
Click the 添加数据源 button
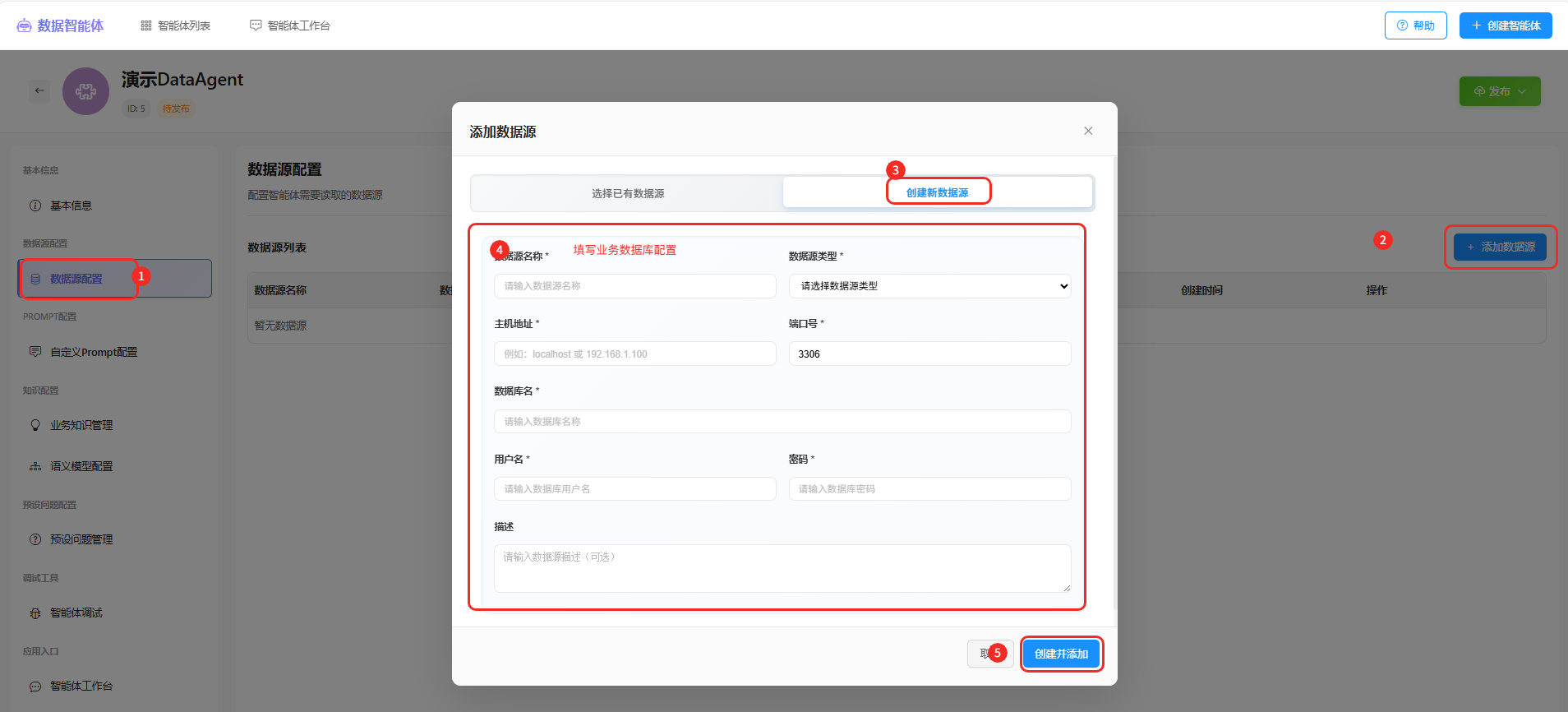coord(1500,247)
